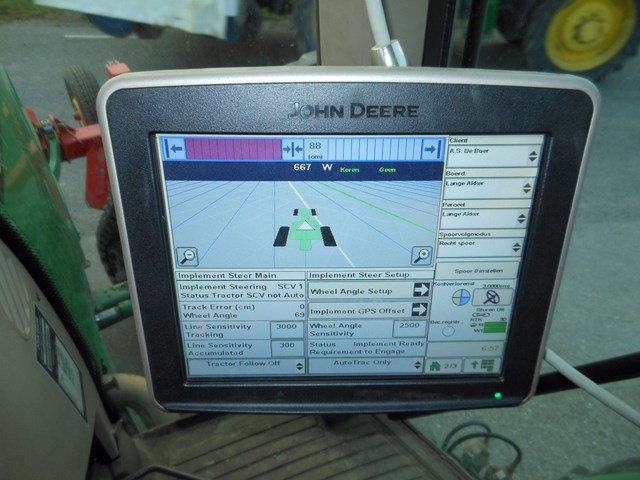This screenshot has height=480, width=640.
Task: Shift track left with left arrow
Action: pos(174,149)
